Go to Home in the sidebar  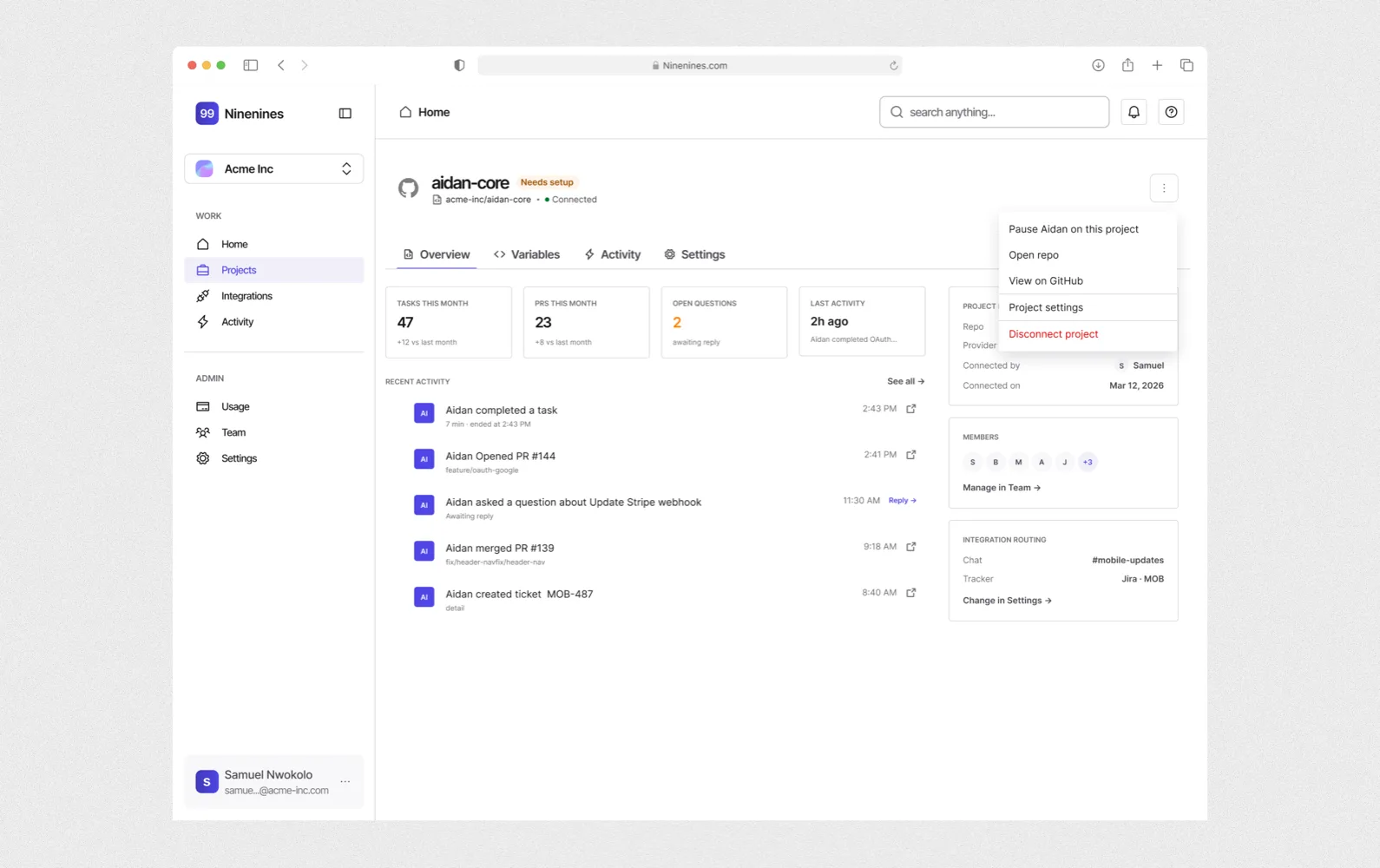(x=274, y=245)
